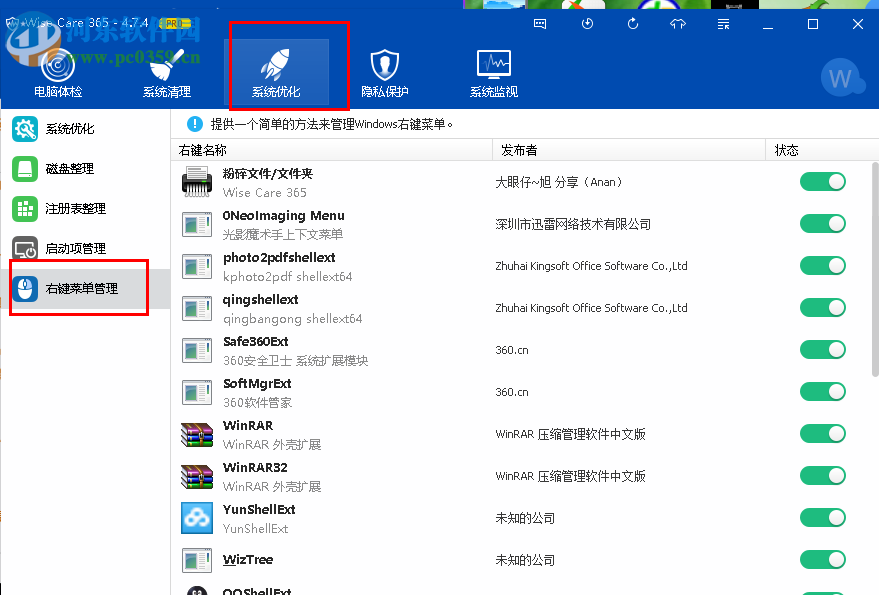The image size is (879, 595).
Task: Click the user avatar W icon
Action: (x=841, y=78)
